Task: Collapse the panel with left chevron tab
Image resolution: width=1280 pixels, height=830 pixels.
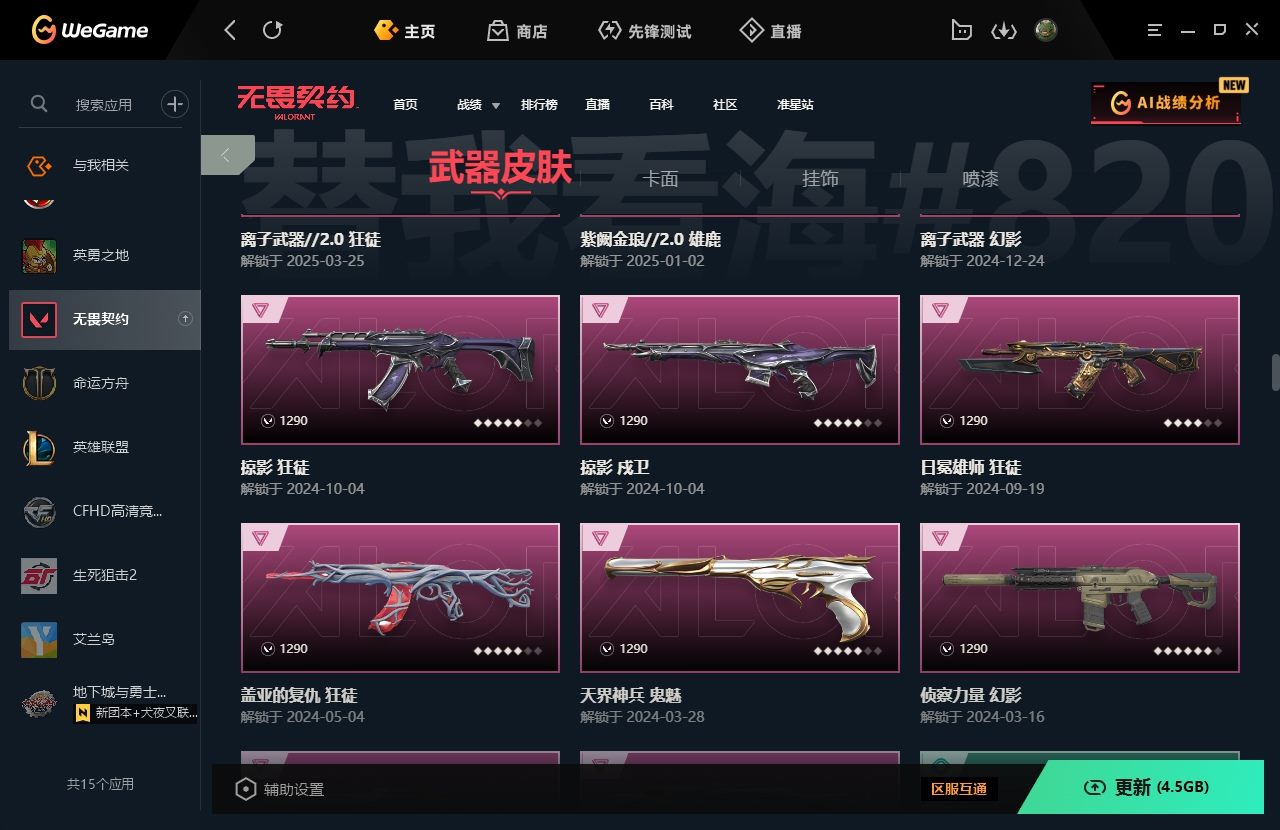Action: click(x=227, y=155)
